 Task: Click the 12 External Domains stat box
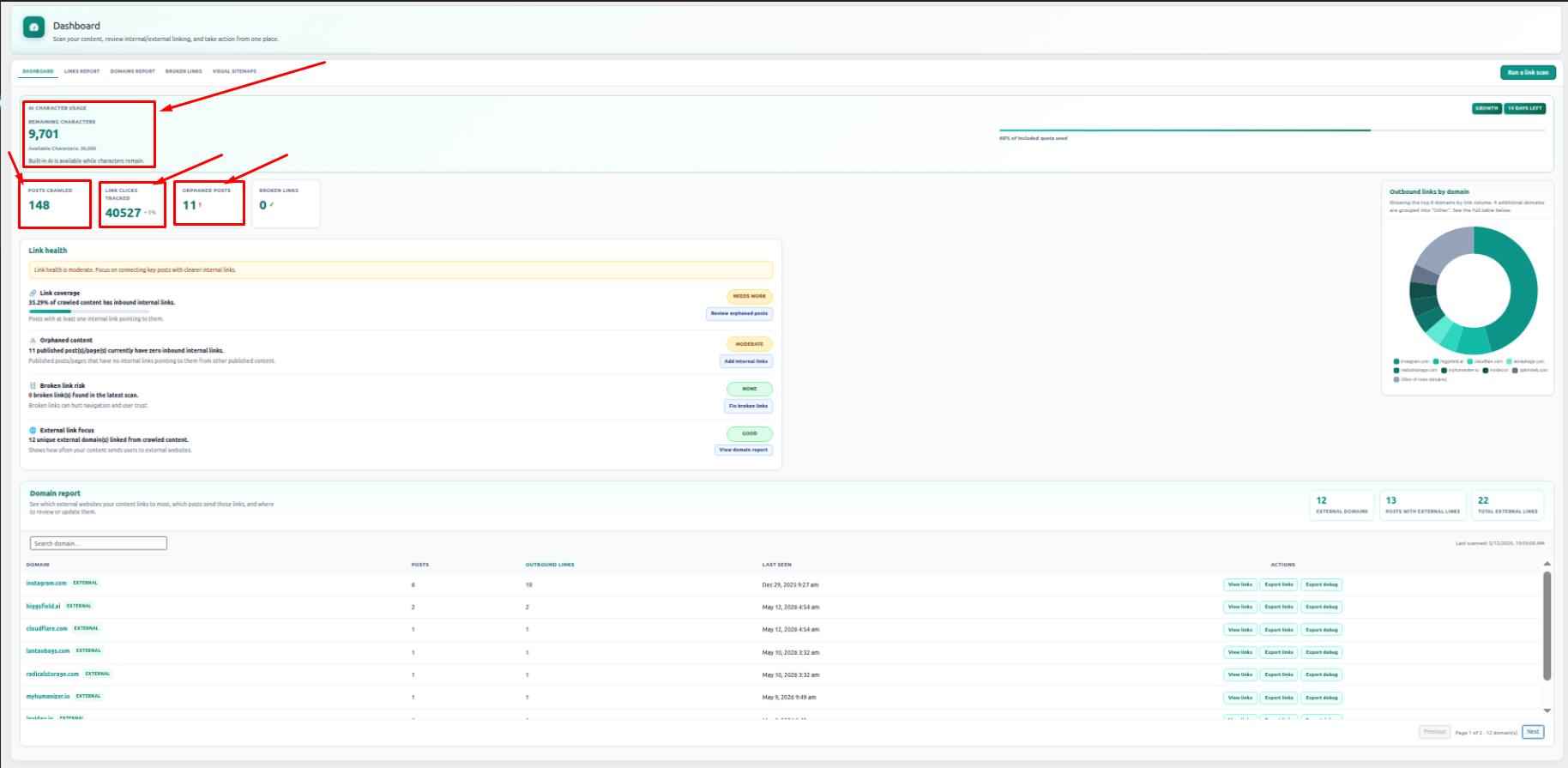(x=1342, y=505)
